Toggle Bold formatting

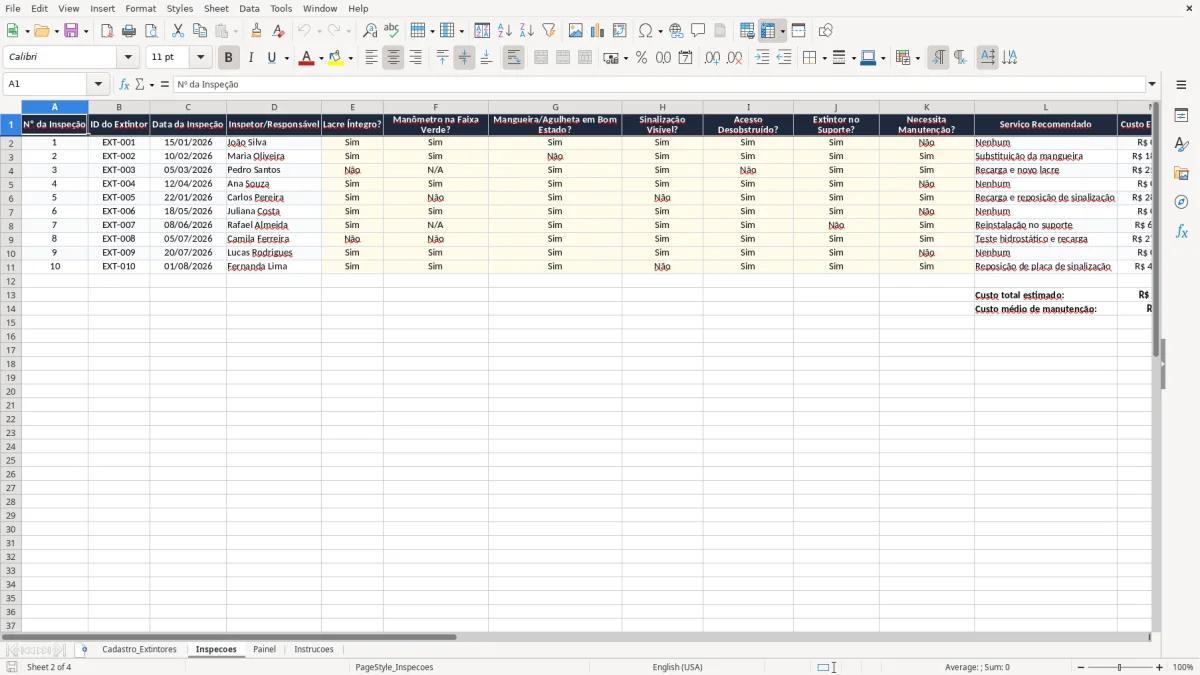tap(229, 58)
